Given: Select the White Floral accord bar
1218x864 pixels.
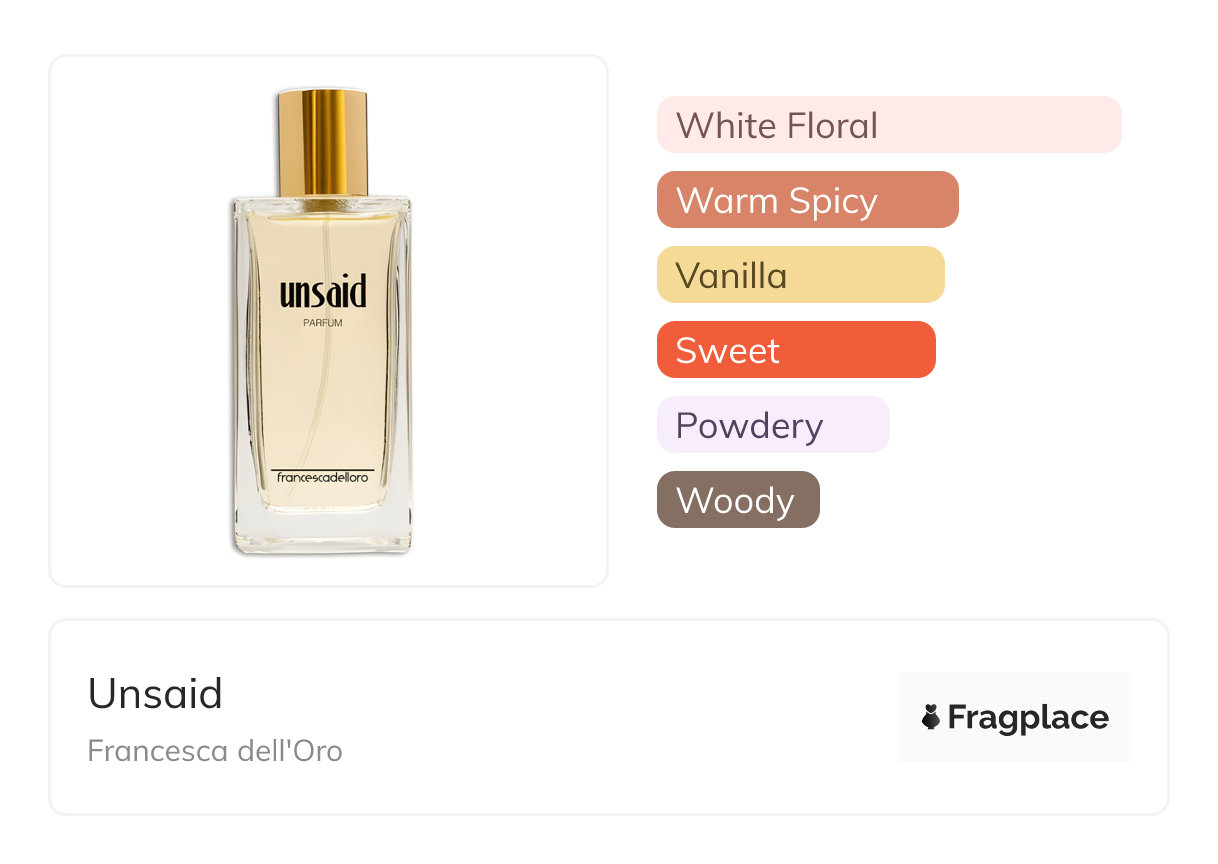Looking at the screenshot, I should point(888,125).
